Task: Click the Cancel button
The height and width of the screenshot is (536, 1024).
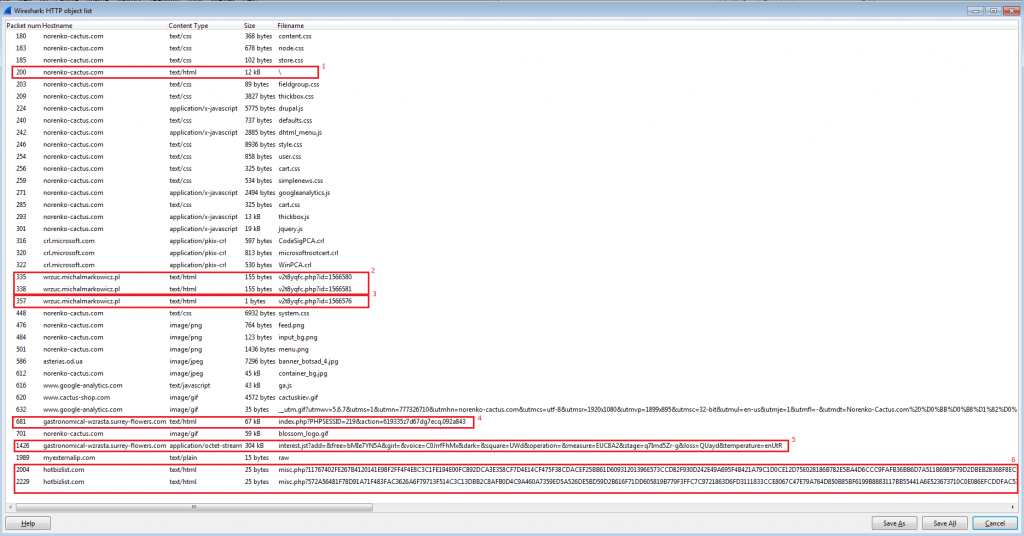Action: 995,523
